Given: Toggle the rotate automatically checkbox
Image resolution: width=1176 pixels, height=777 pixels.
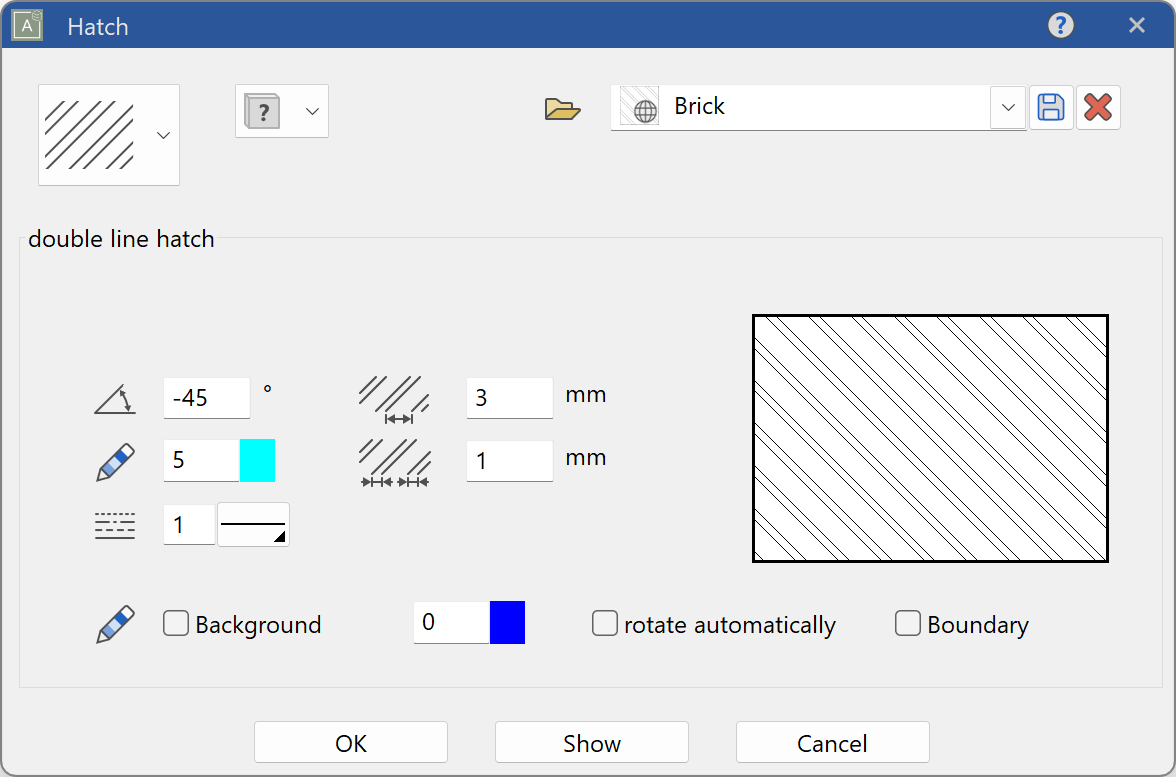Looking at the screenshot, I should pos(605,624).
